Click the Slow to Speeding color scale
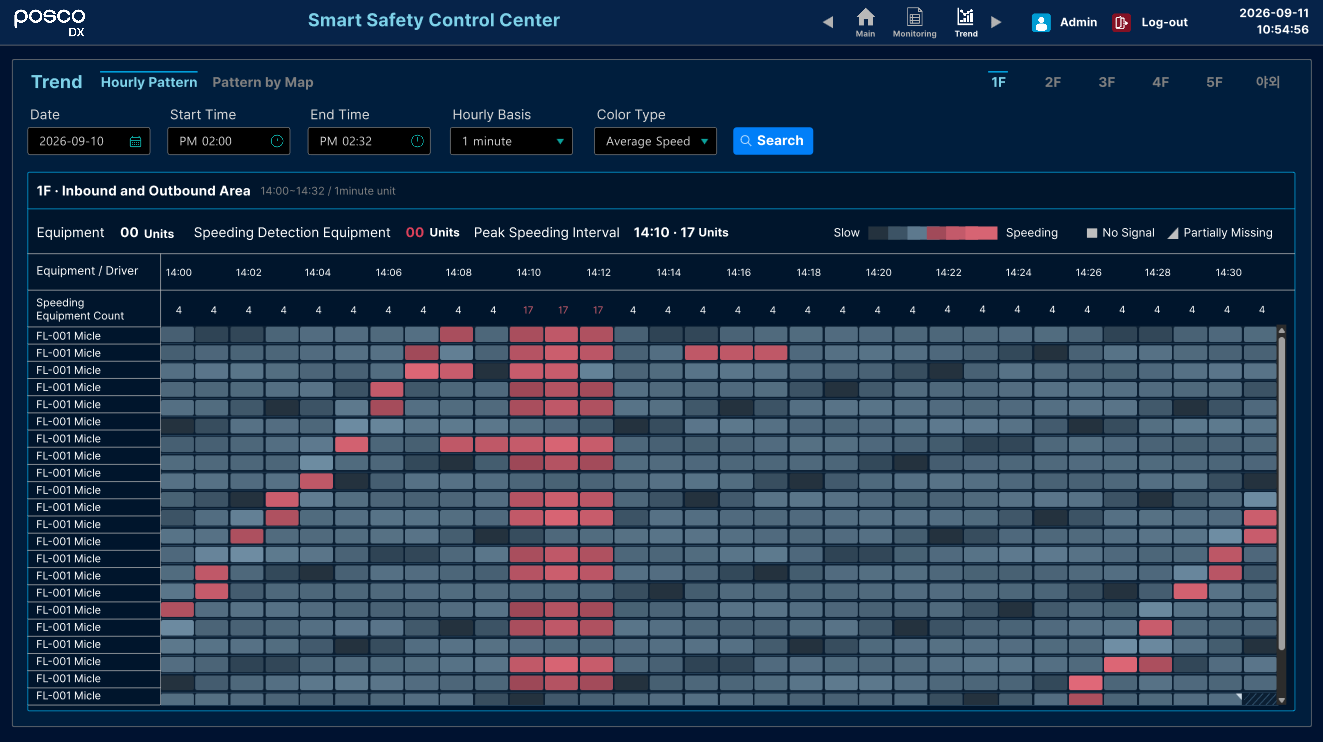 tap(932, 233)
